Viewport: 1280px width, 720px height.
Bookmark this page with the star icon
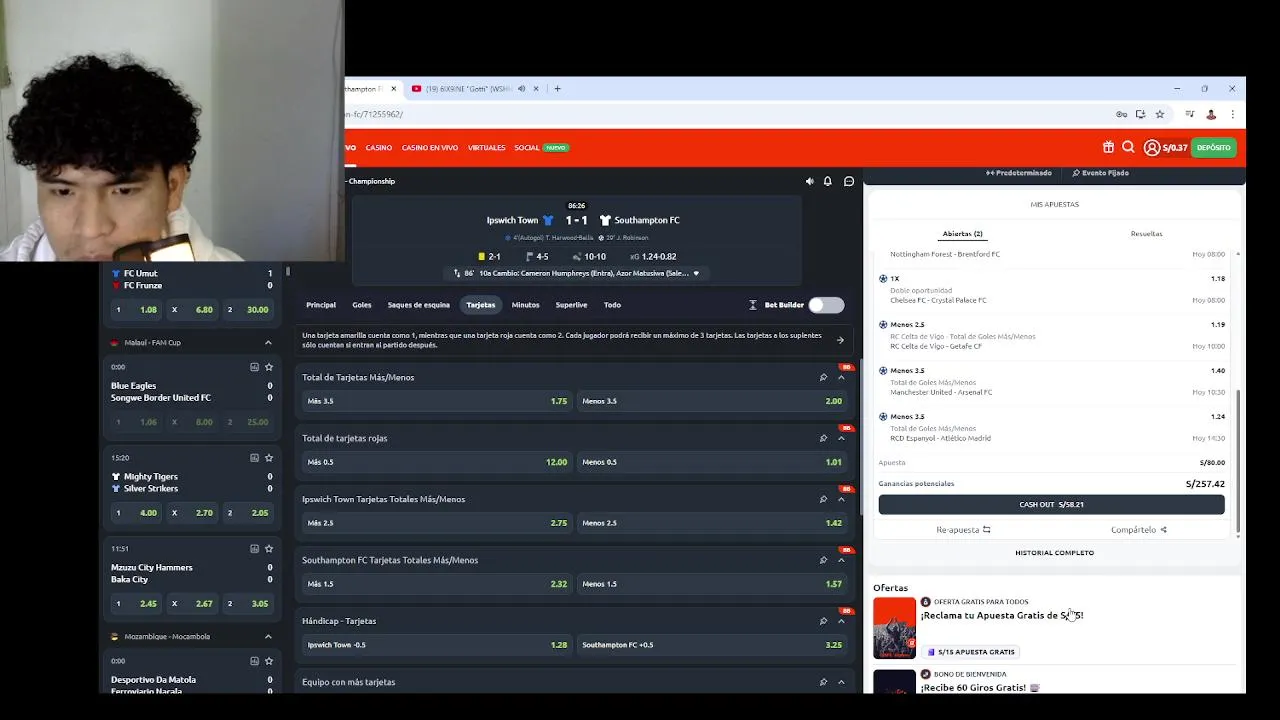tap(1160, 114)
